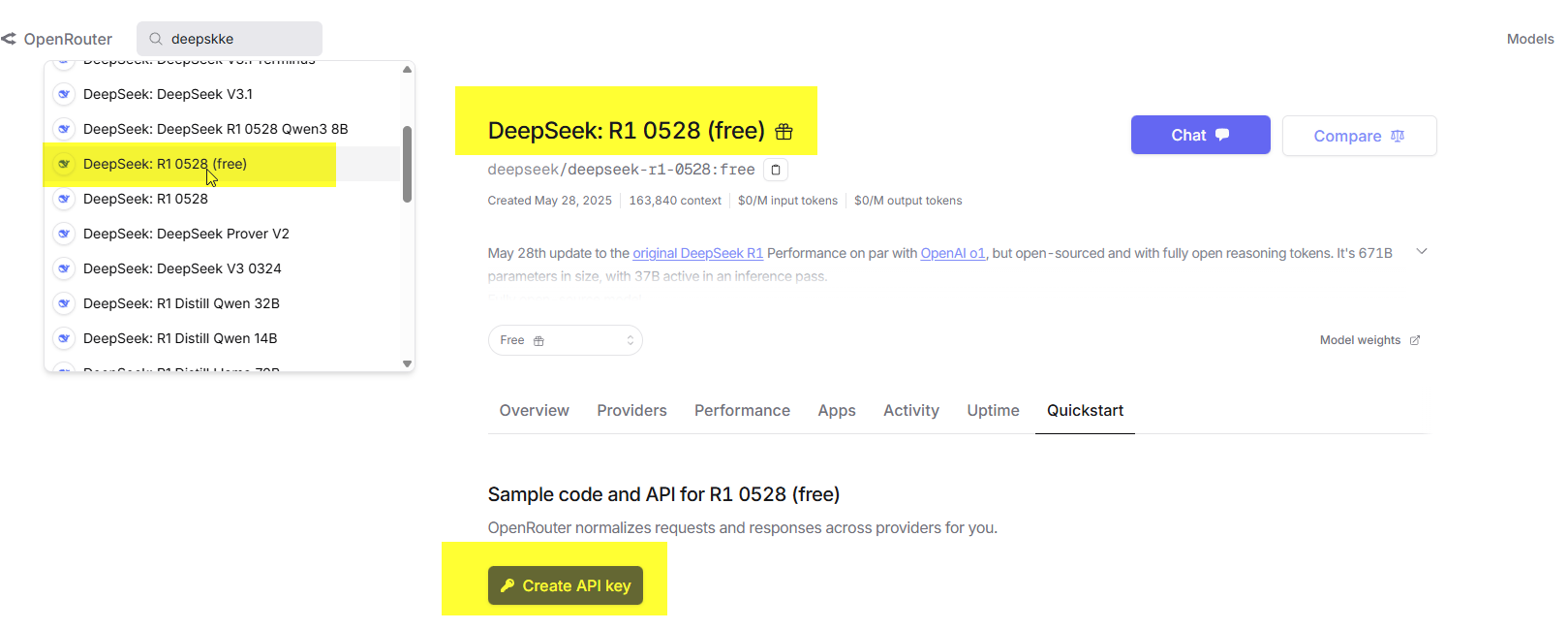
Task: Open the OpenAI o1 link
Action: click(x=953, y=253)
